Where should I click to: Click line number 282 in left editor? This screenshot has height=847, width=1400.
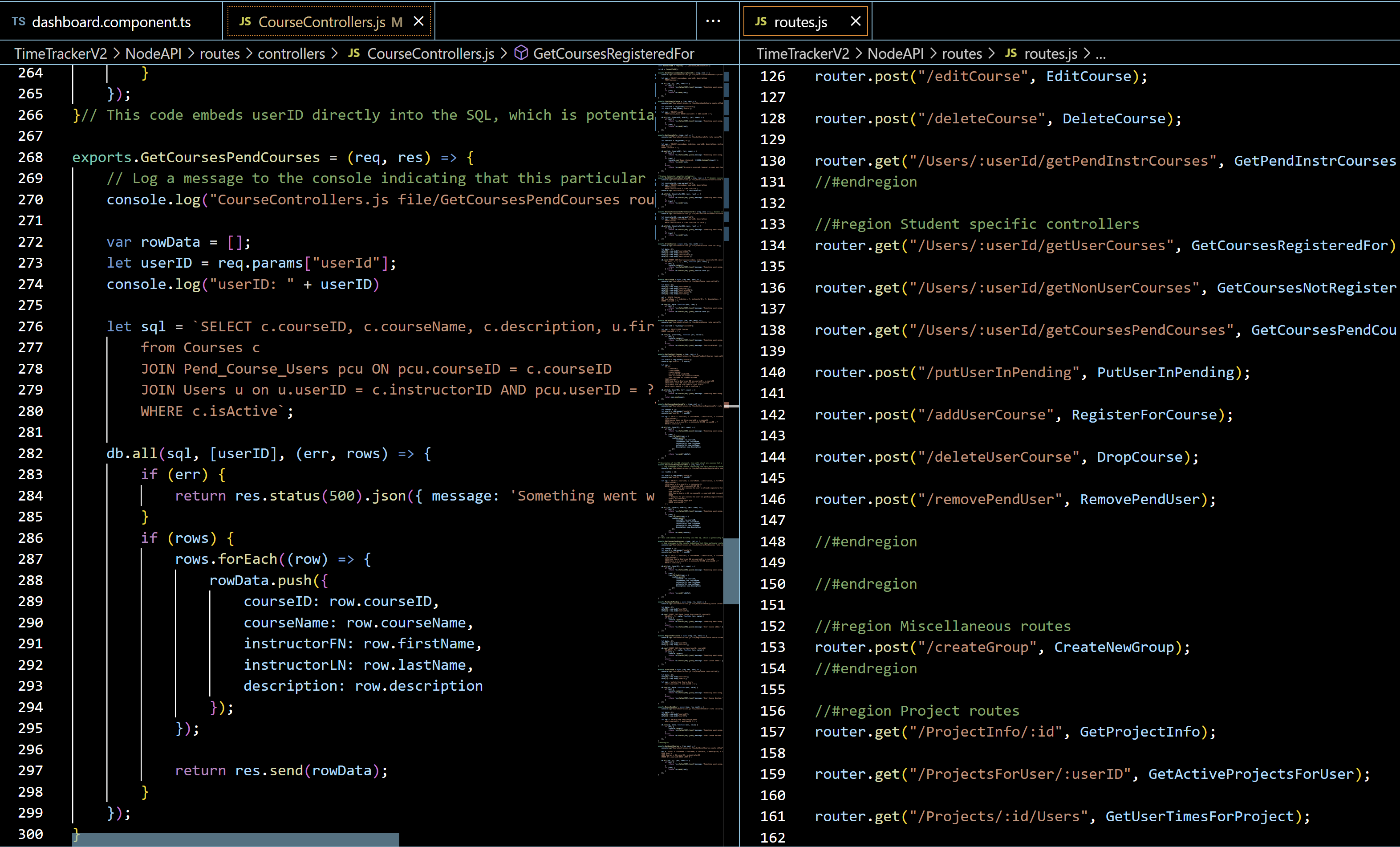pos(31,454)
